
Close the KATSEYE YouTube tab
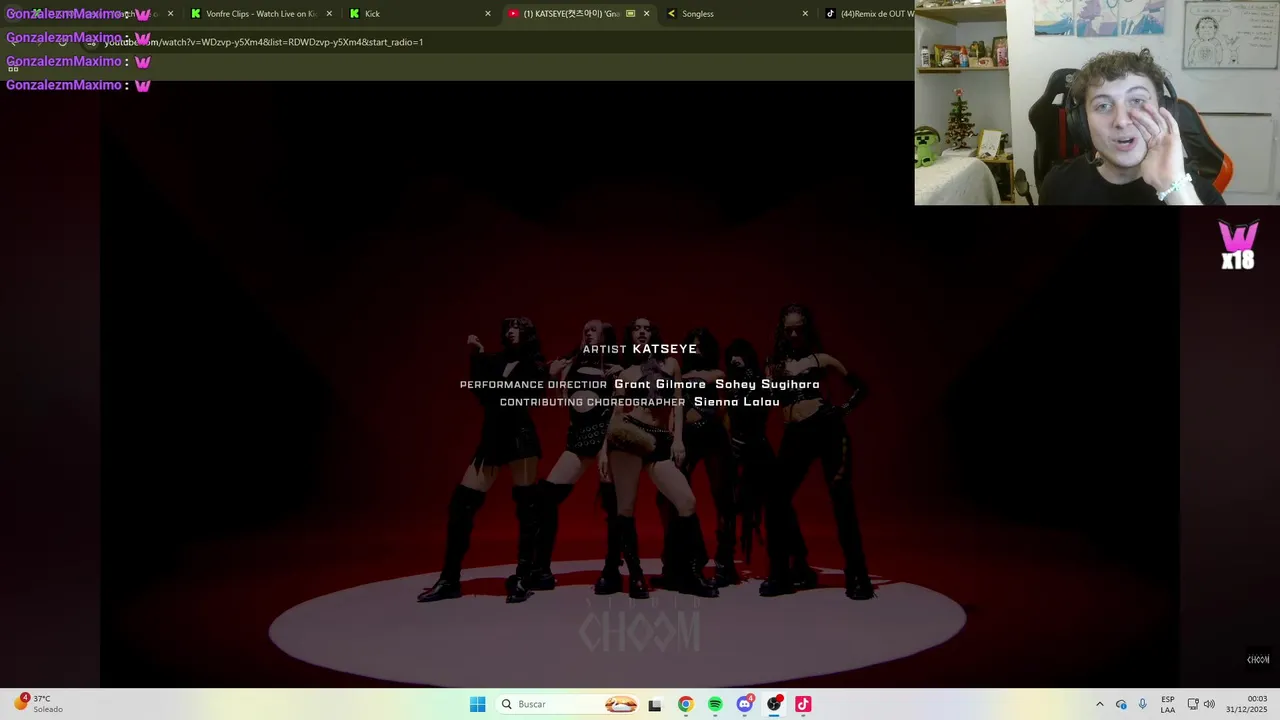pyautogui.click(x=646, y=14)
